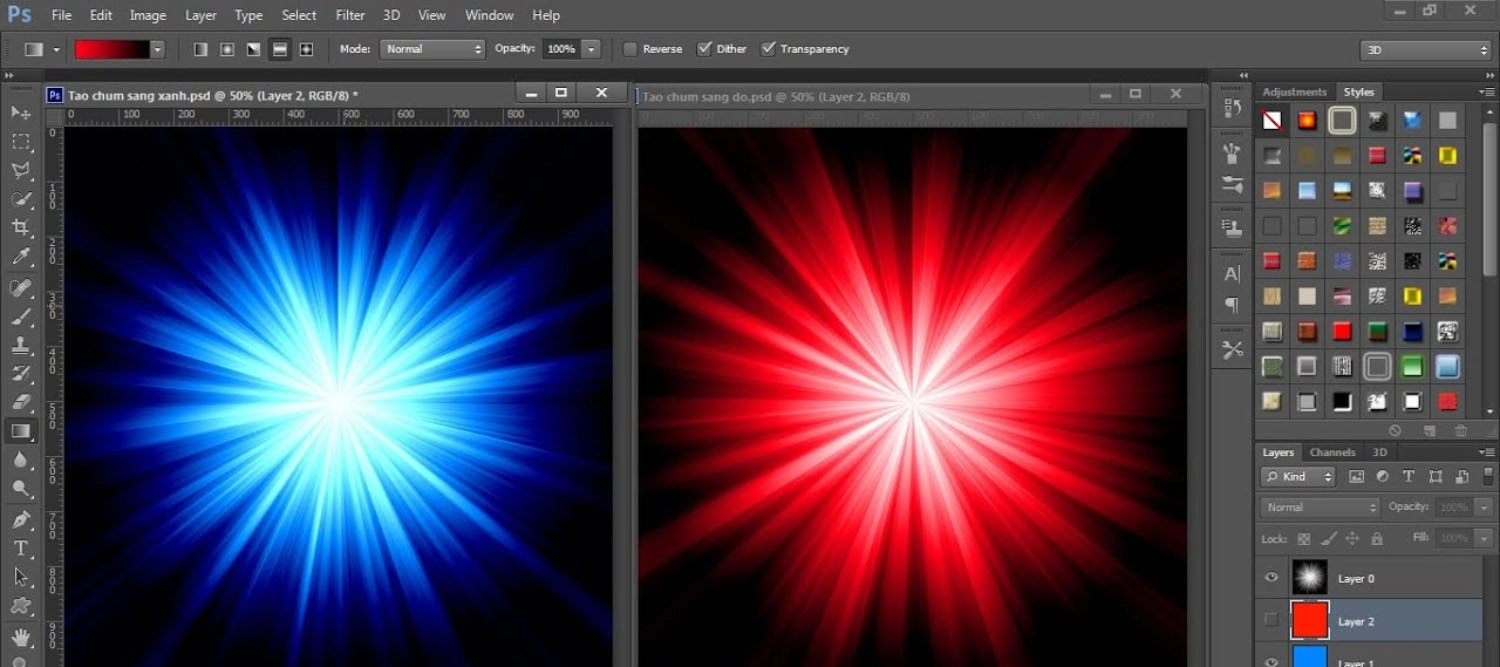Select the Gradient tool in toolbox

21,432
